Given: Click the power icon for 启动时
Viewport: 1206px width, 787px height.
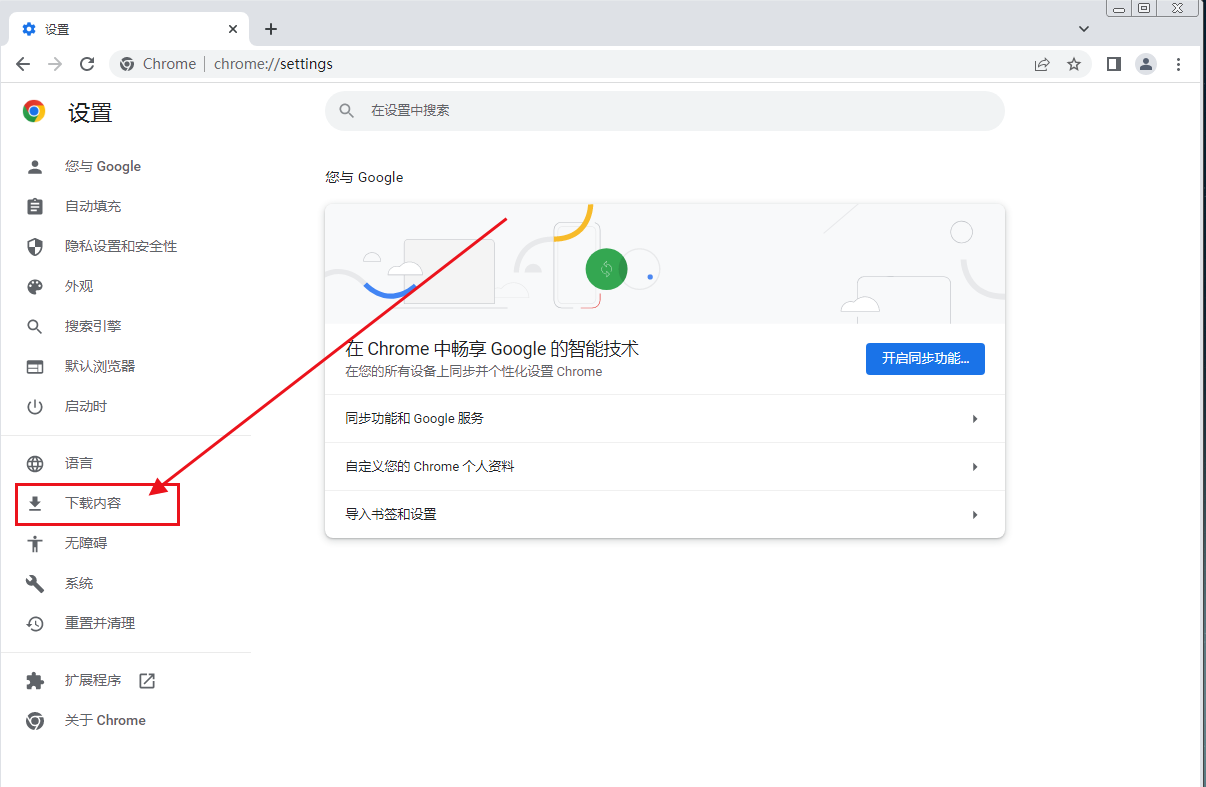Looking at the screenshot, I should pos(35,407).
